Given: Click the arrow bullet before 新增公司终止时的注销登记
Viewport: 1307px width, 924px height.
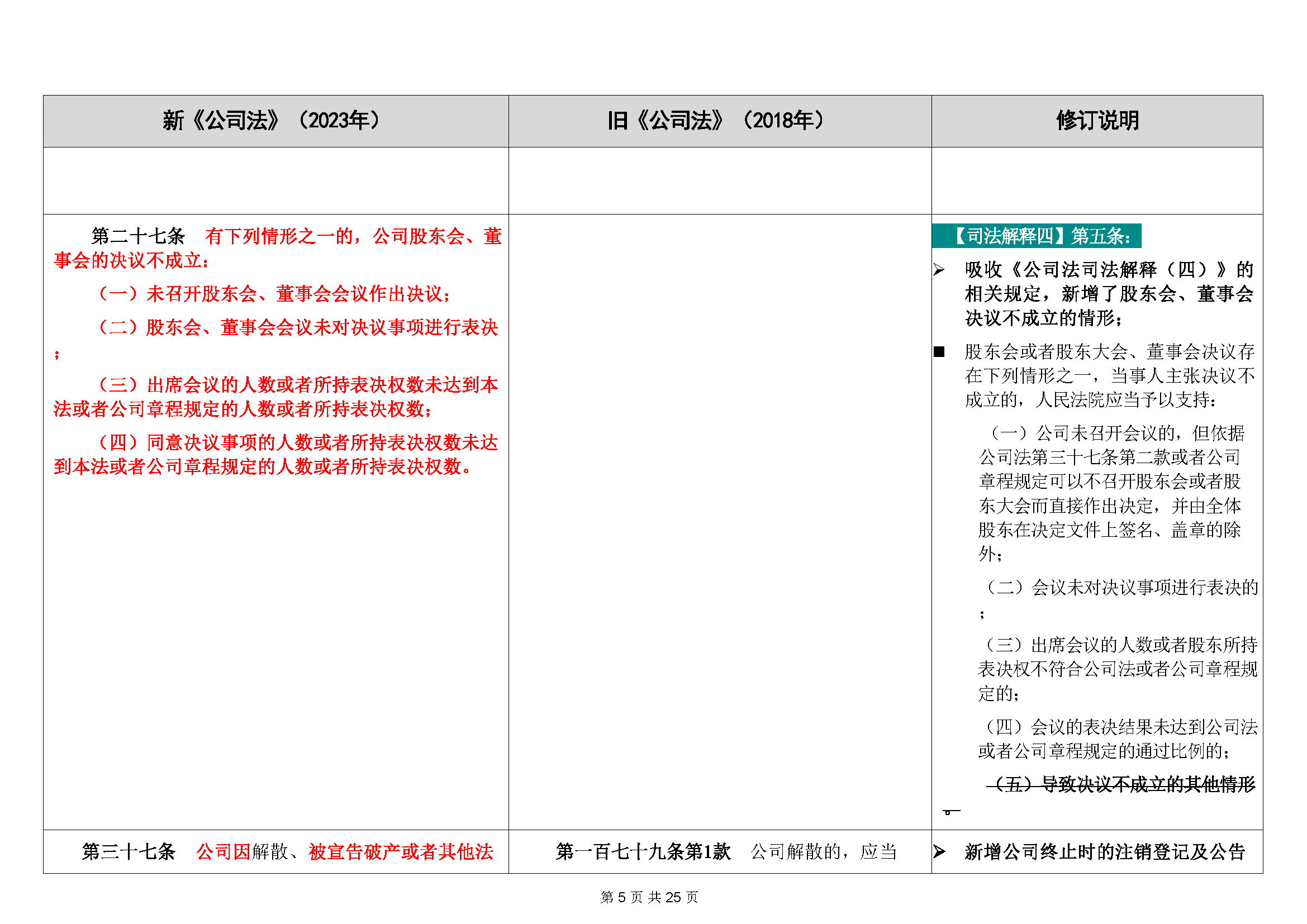Looking at the screenshot, I should 939,852.
